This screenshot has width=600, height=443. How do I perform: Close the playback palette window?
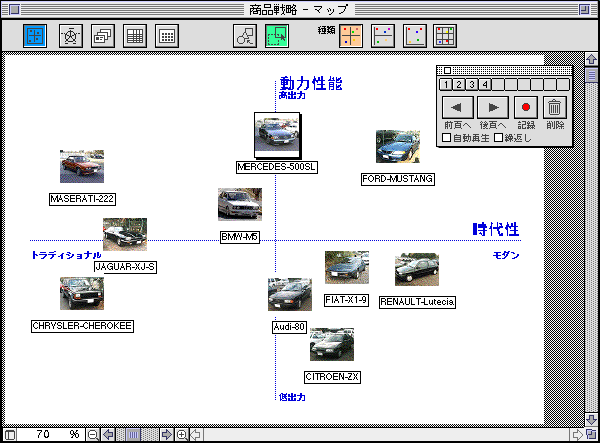coord(447,70)
